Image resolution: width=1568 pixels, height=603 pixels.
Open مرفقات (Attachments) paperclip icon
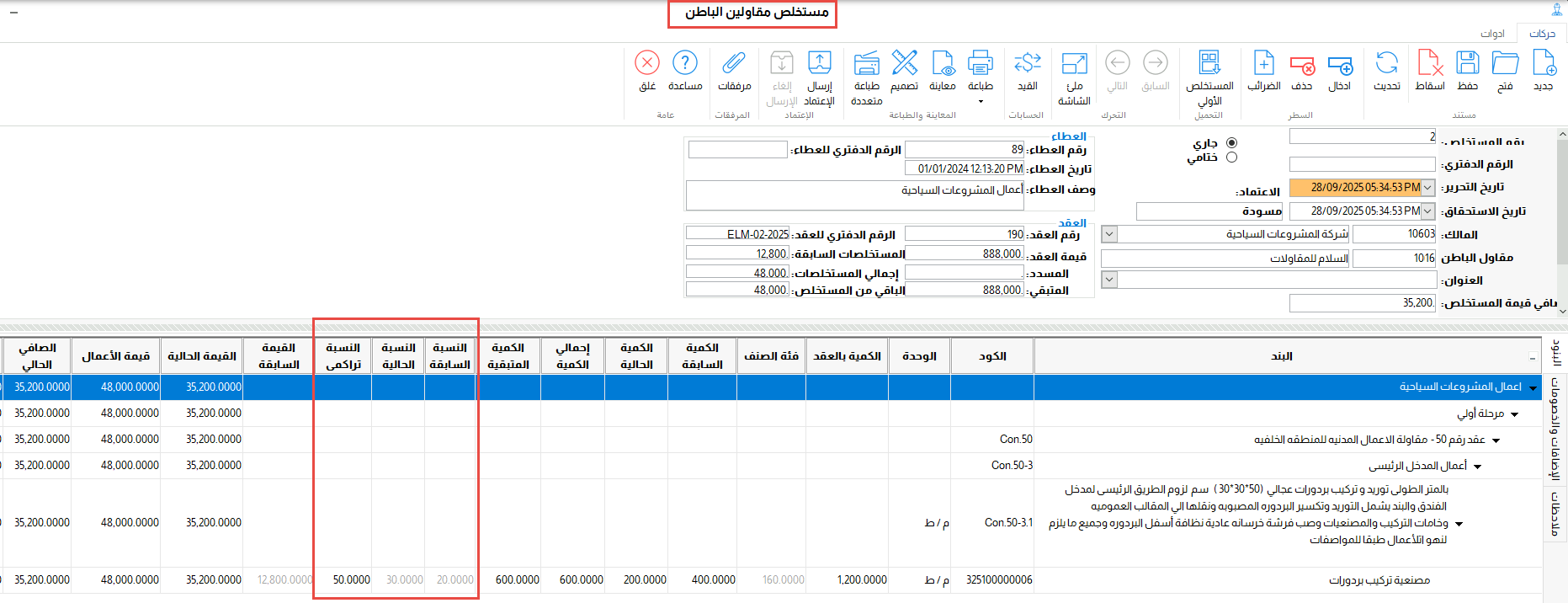[x=734, y=64]
